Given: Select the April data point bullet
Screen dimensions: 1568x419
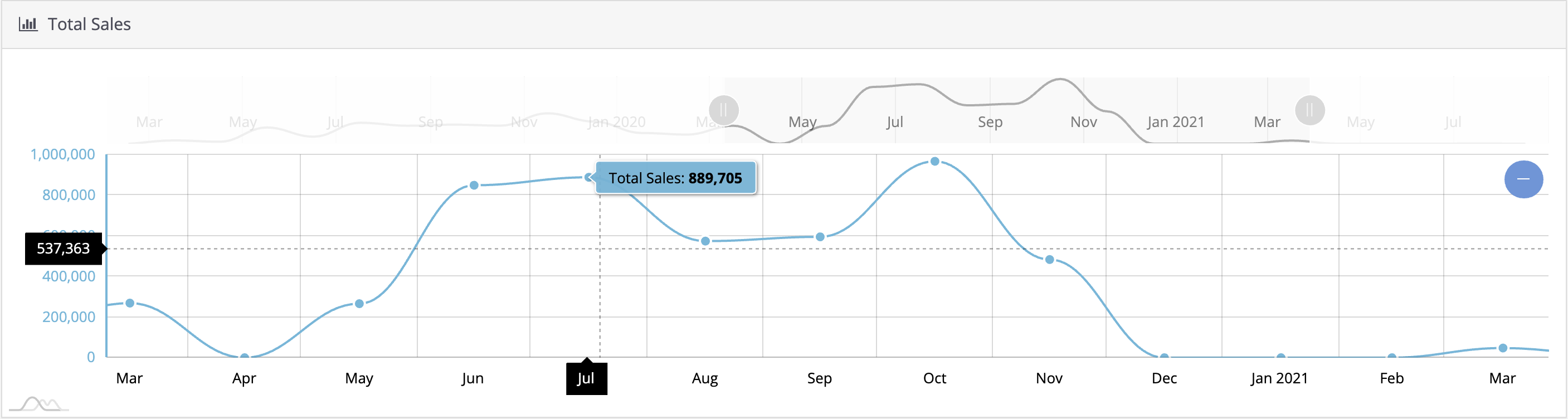Looking at the screenshot, I should point(244,356).
